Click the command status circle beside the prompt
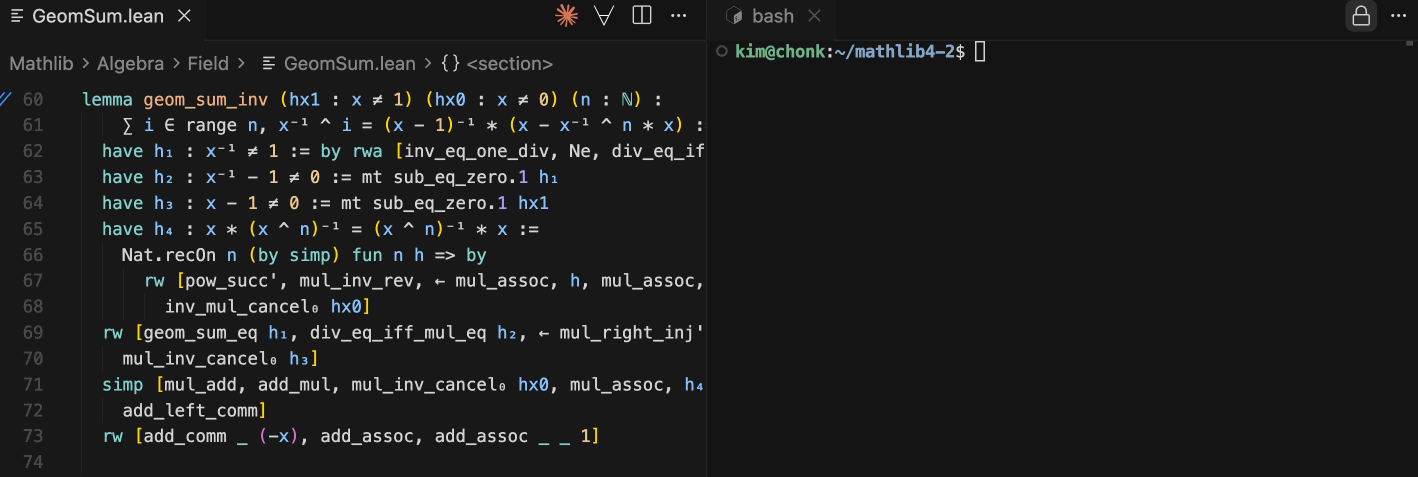Viewport: 1418px width, 477px height. pos(721,51)
